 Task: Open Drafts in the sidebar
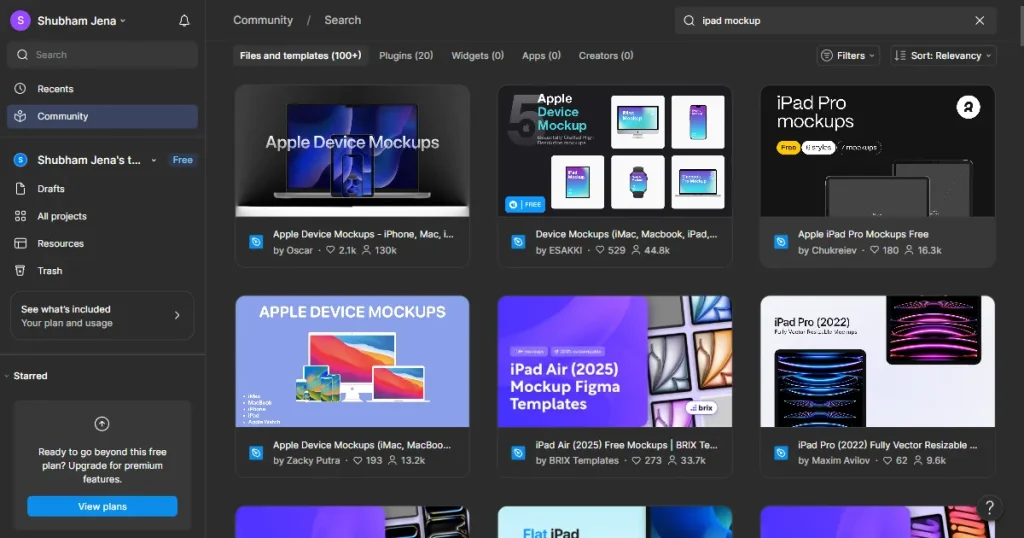(103, 189)
